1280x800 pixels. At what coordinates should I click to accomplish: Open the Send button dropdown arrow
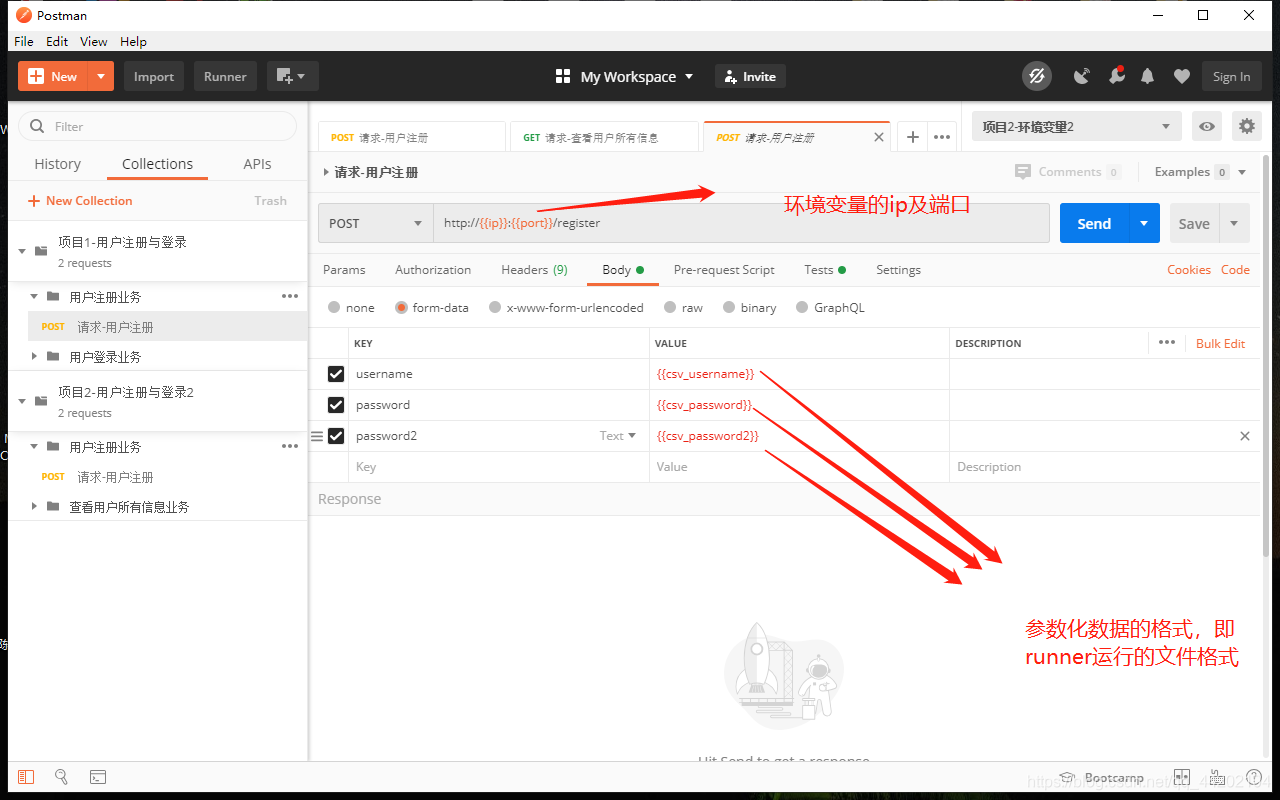click(x=1144, y=223)
